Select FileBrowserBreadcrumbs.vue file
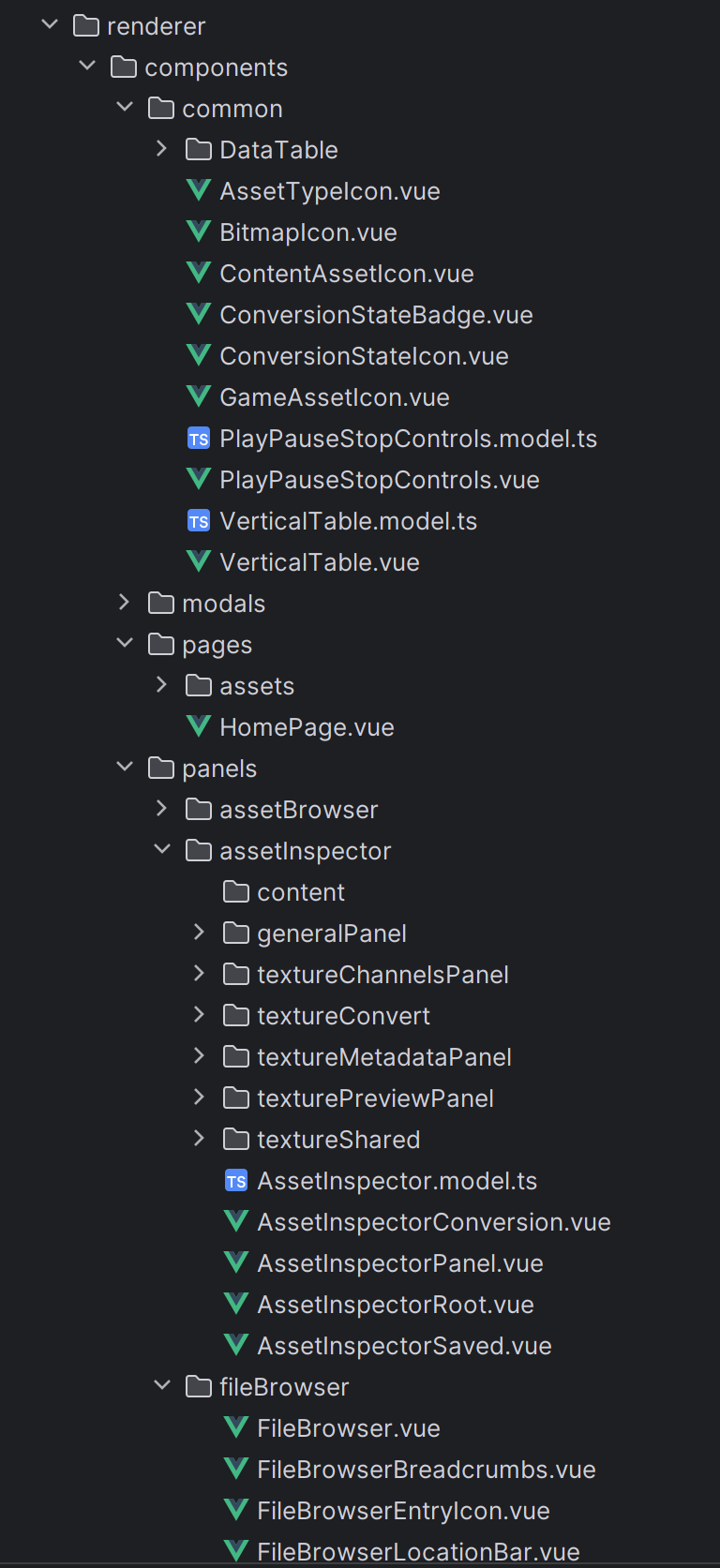Image resolution: width=720 pixels, height=1568 pixels. click(426, 1470)
